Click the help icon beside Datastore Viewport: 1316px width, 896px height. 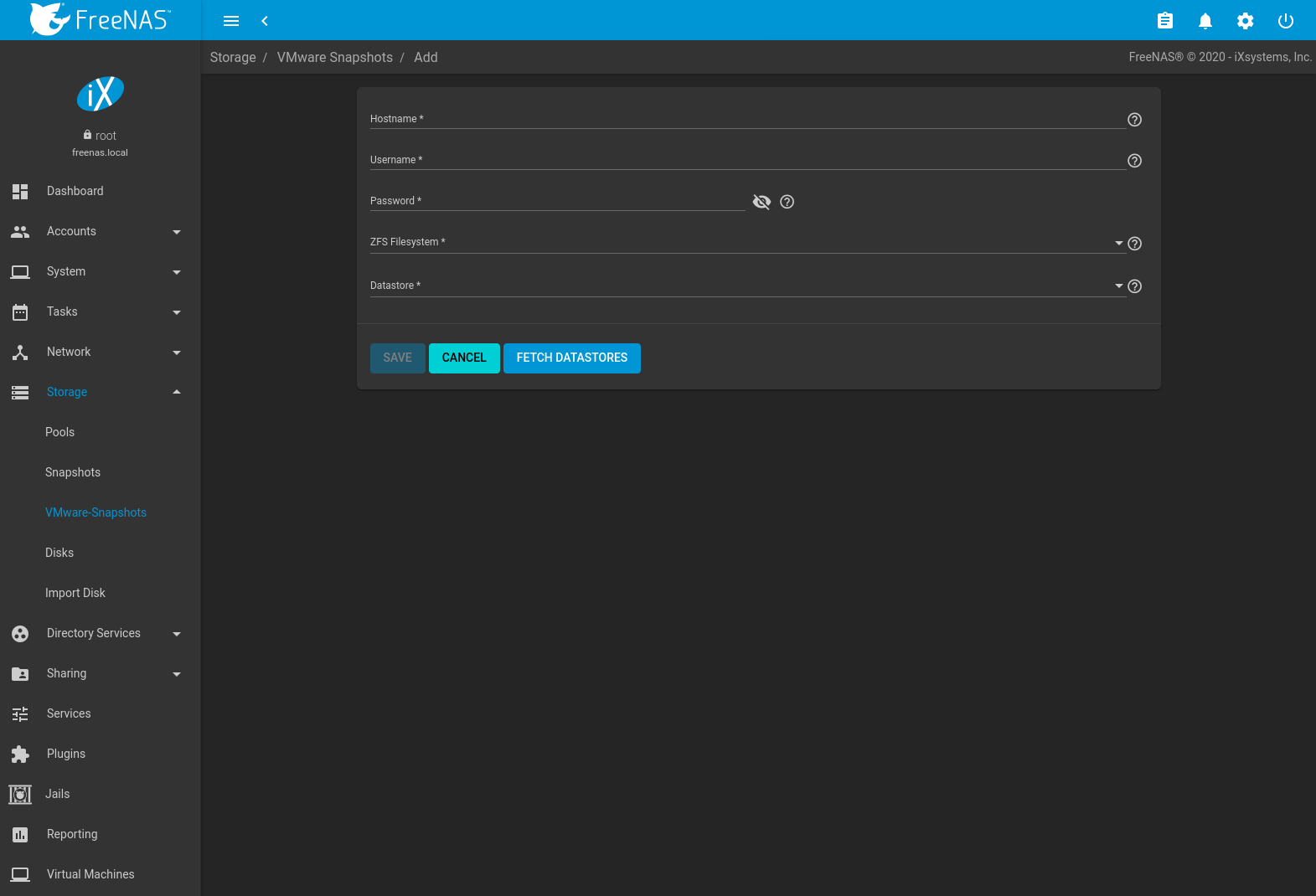(x=1134, y=286)
